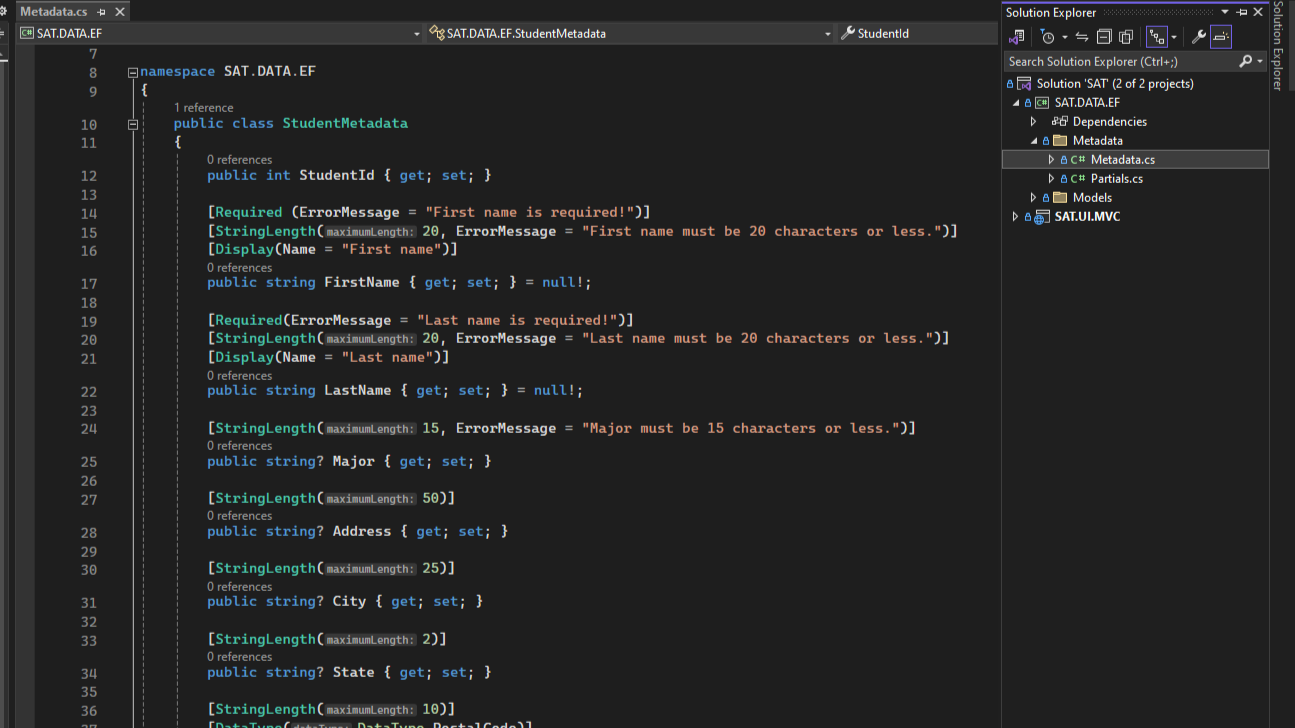
Task: Select the Models folder item
Action: tap(1092, 197)
